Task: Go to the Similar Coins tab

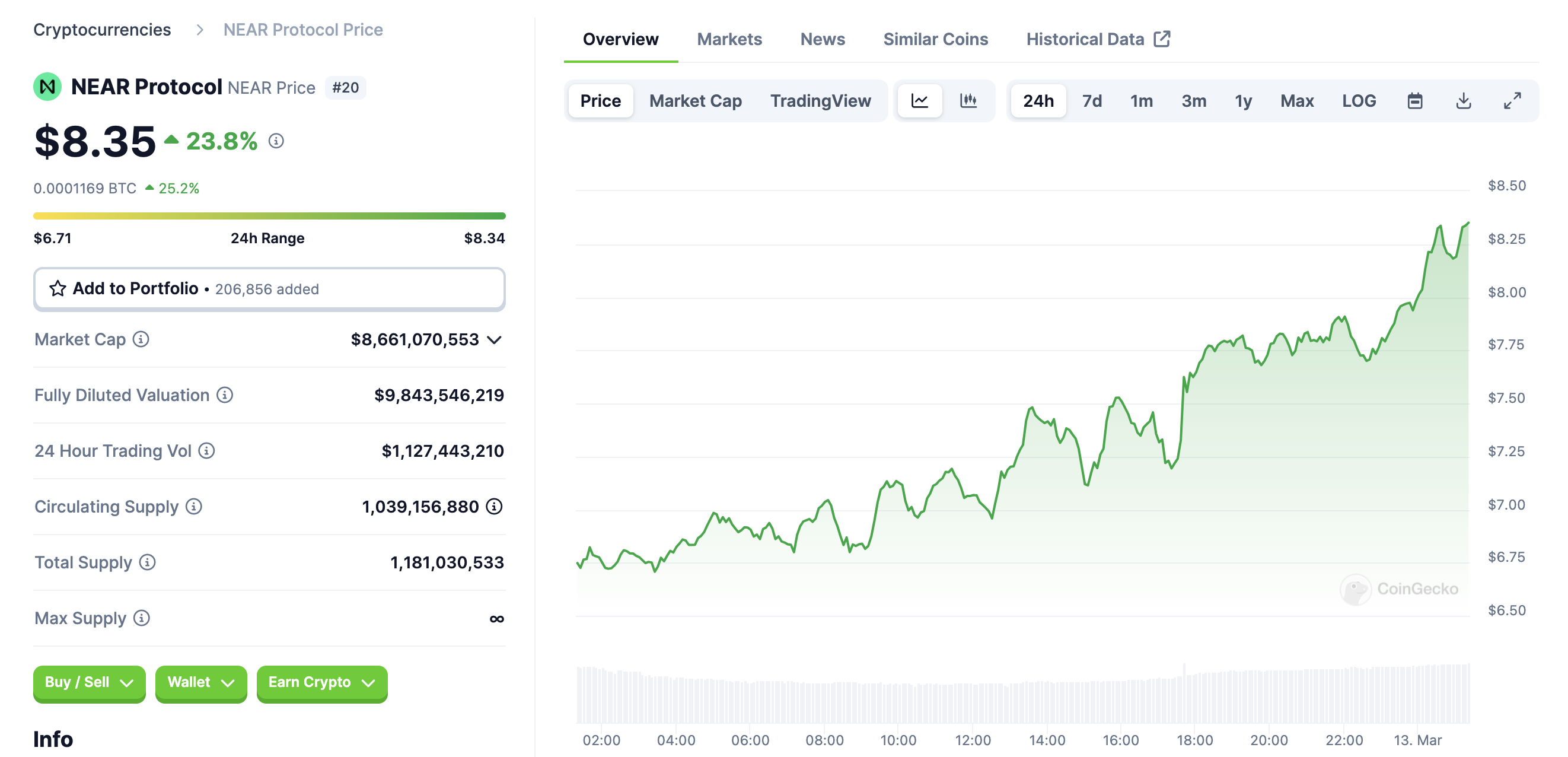Action: pyautogui.click(x=935, y=39)
